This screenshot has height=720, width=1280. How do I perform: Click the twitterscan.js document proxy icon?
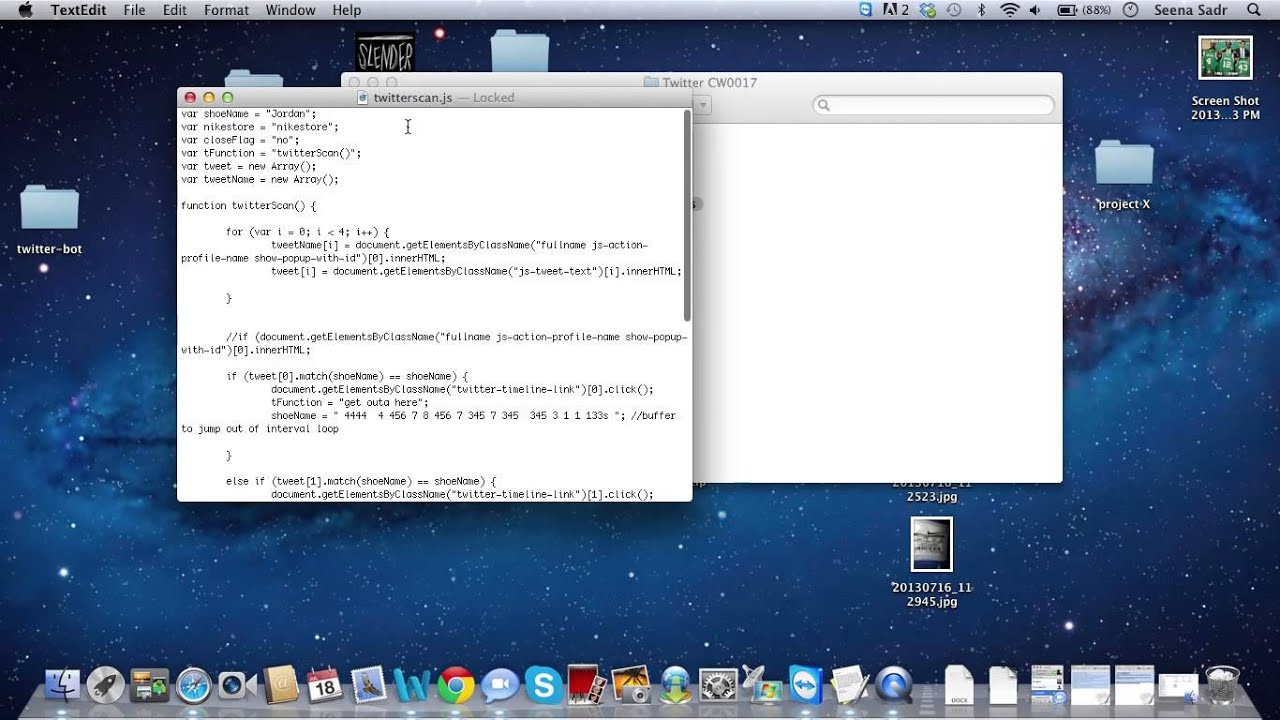362,98
